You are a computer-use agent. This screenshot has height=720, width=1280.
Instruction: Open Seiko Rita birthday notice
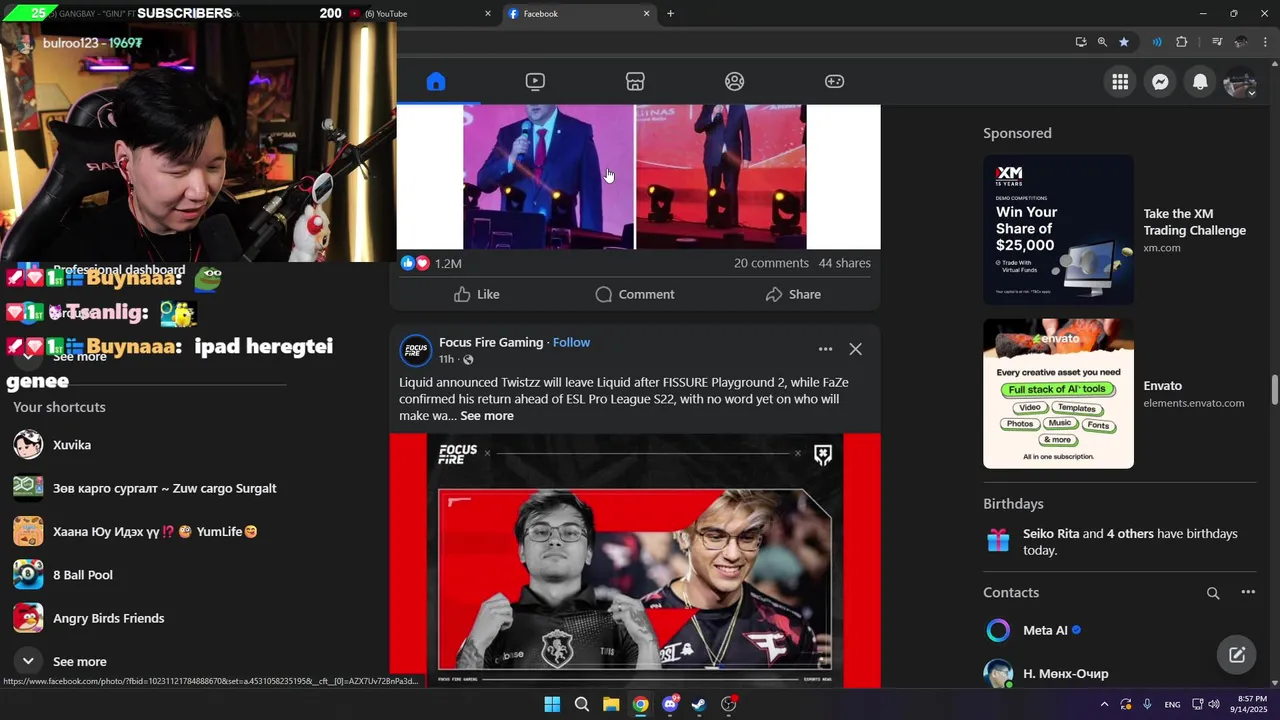tap(1130, 542)
